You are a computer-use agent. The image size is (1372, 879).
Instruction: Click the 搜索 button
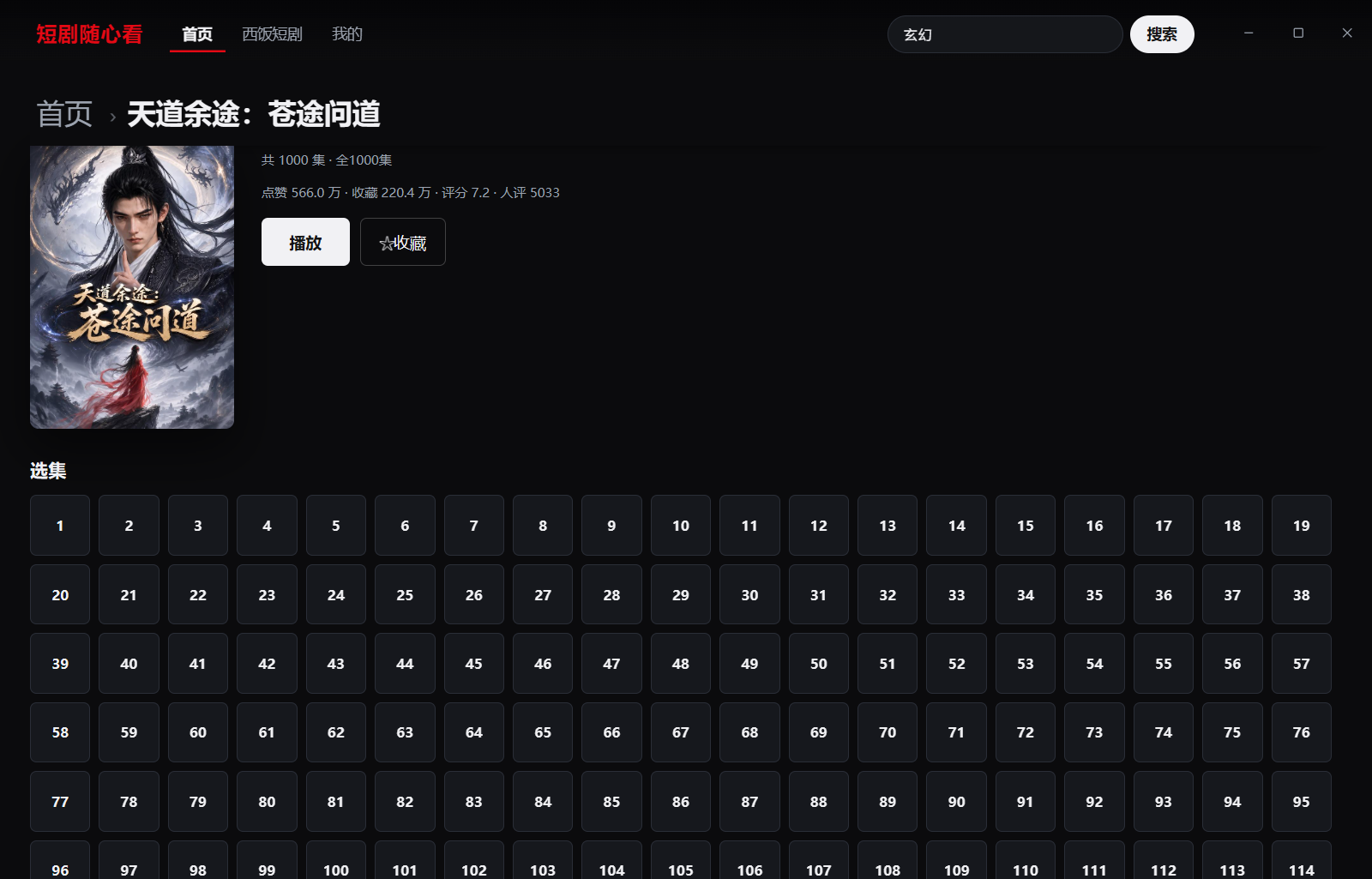(x=1162, y=34)
